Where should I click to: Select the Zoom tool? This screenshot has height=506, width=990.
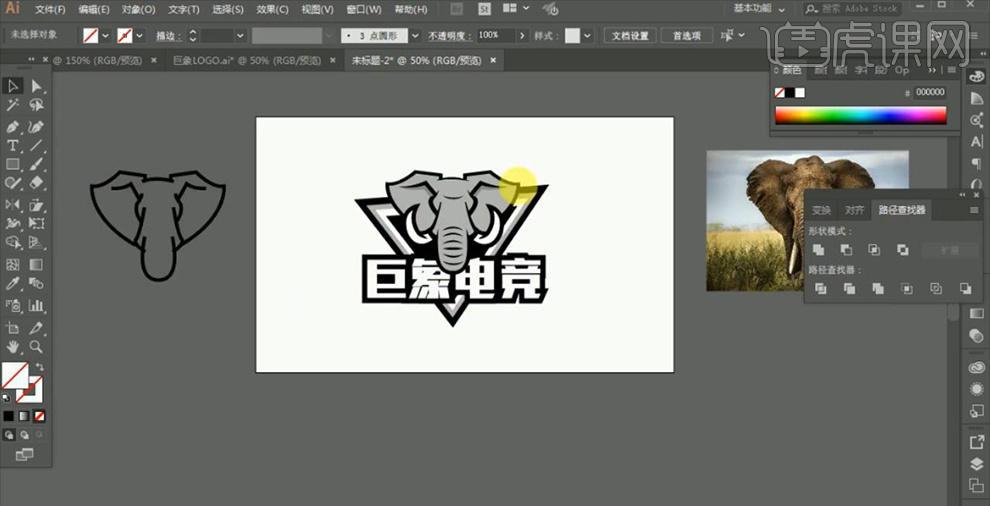coord(37,347)
